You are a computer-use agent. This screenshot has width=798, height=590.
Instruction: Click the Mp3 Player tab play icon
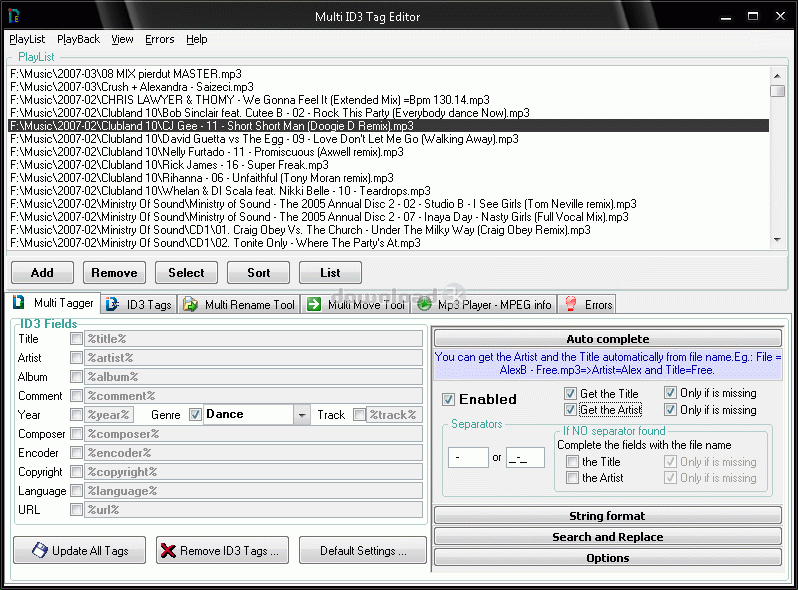coord(424,304)
